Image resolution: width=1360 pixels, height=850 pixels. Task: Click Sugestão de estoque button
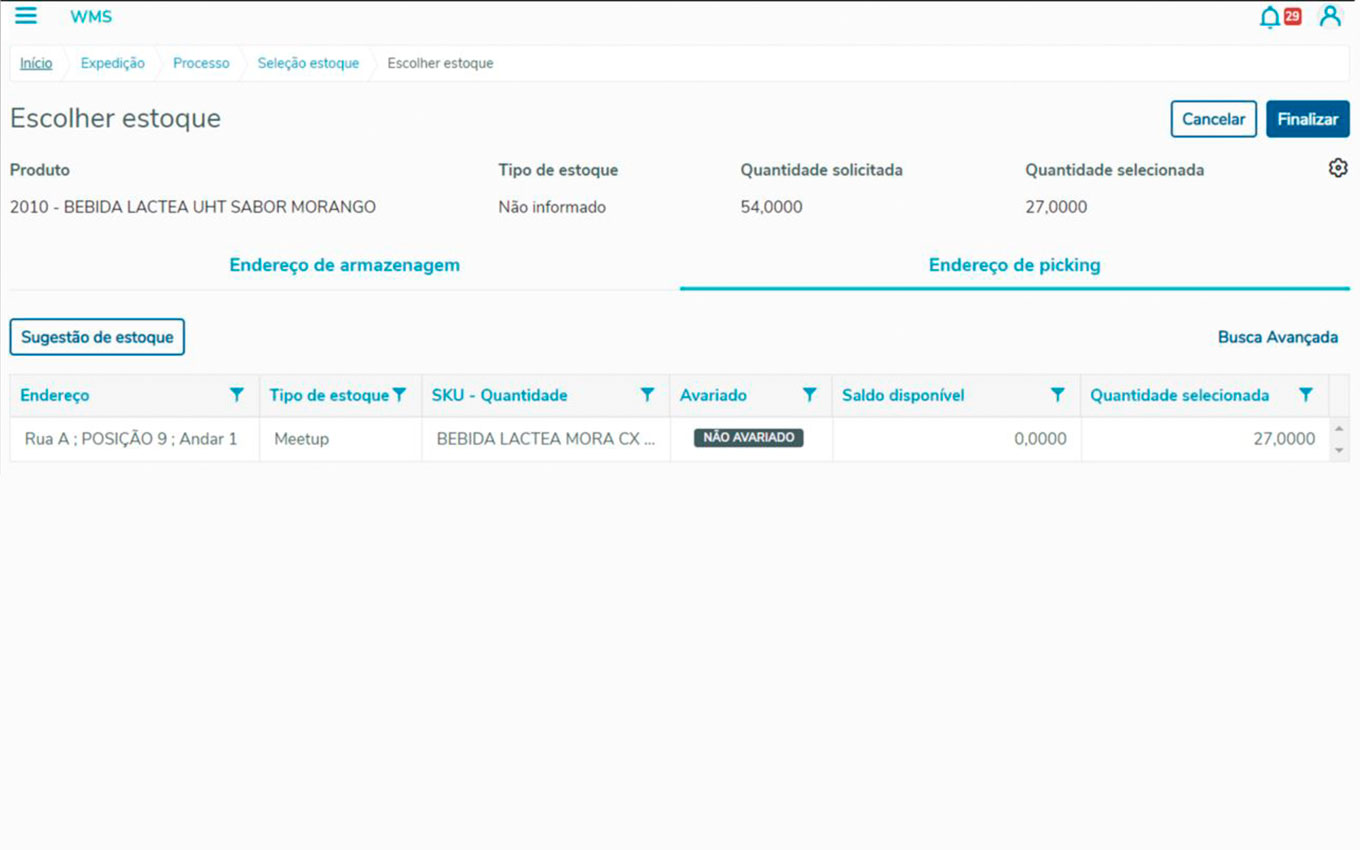click(97, 337)
